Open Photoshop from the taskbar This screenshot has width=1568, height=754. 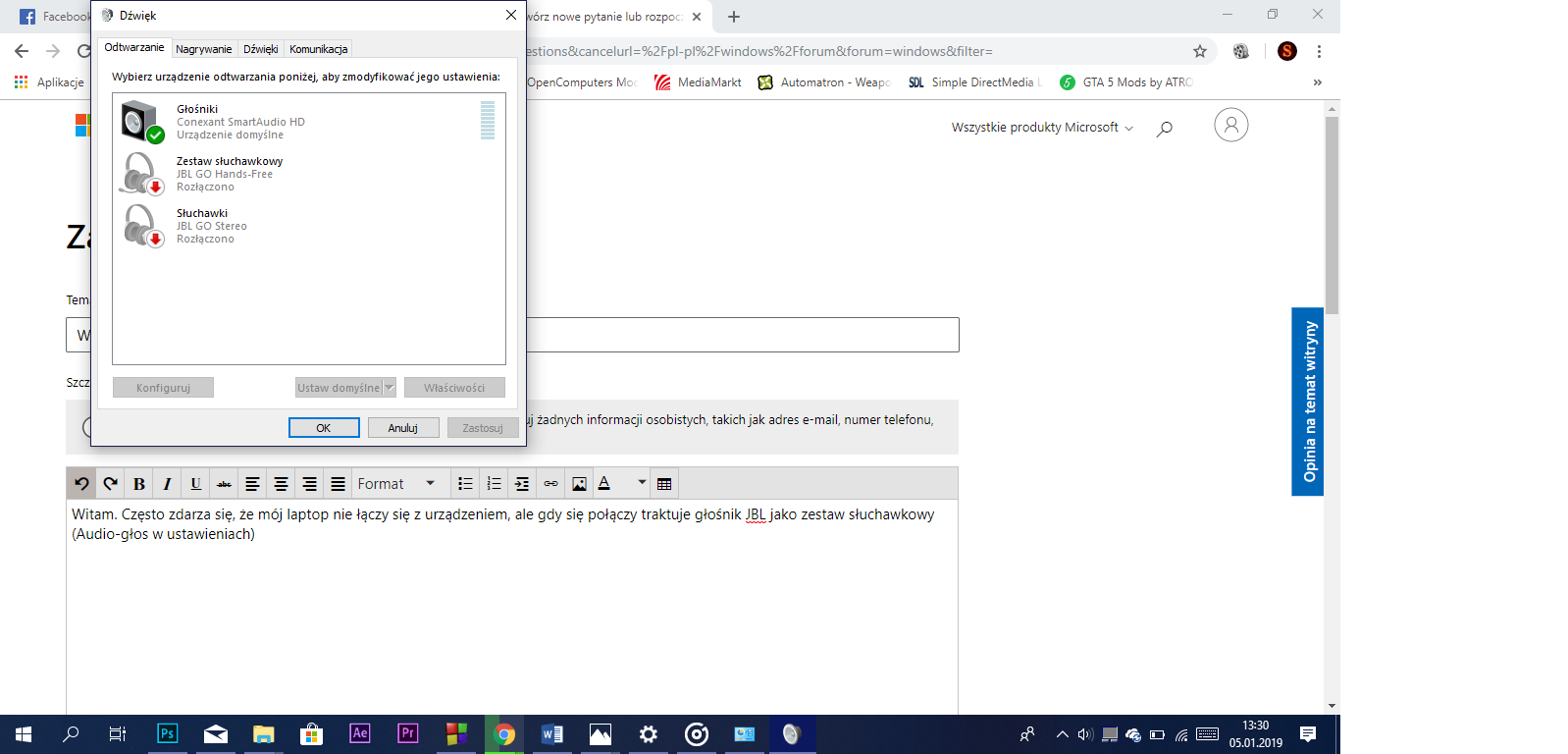tap(168, 733)
